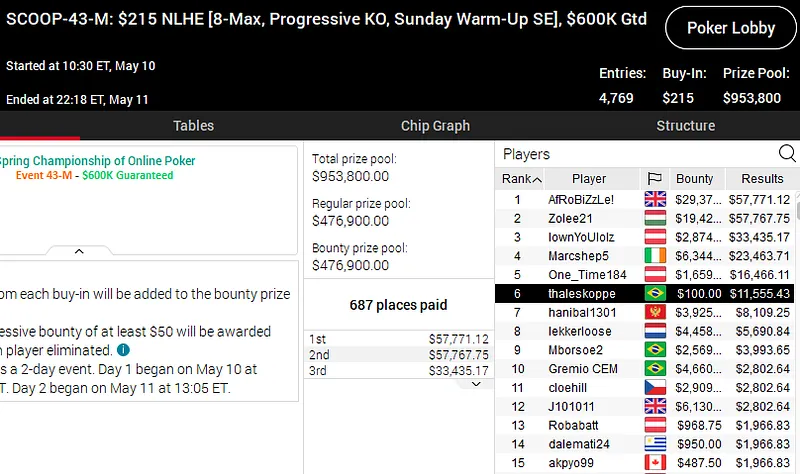Switch to the Chip Graph tab
This screenshot has width=800, height=474.
[435, 126]
